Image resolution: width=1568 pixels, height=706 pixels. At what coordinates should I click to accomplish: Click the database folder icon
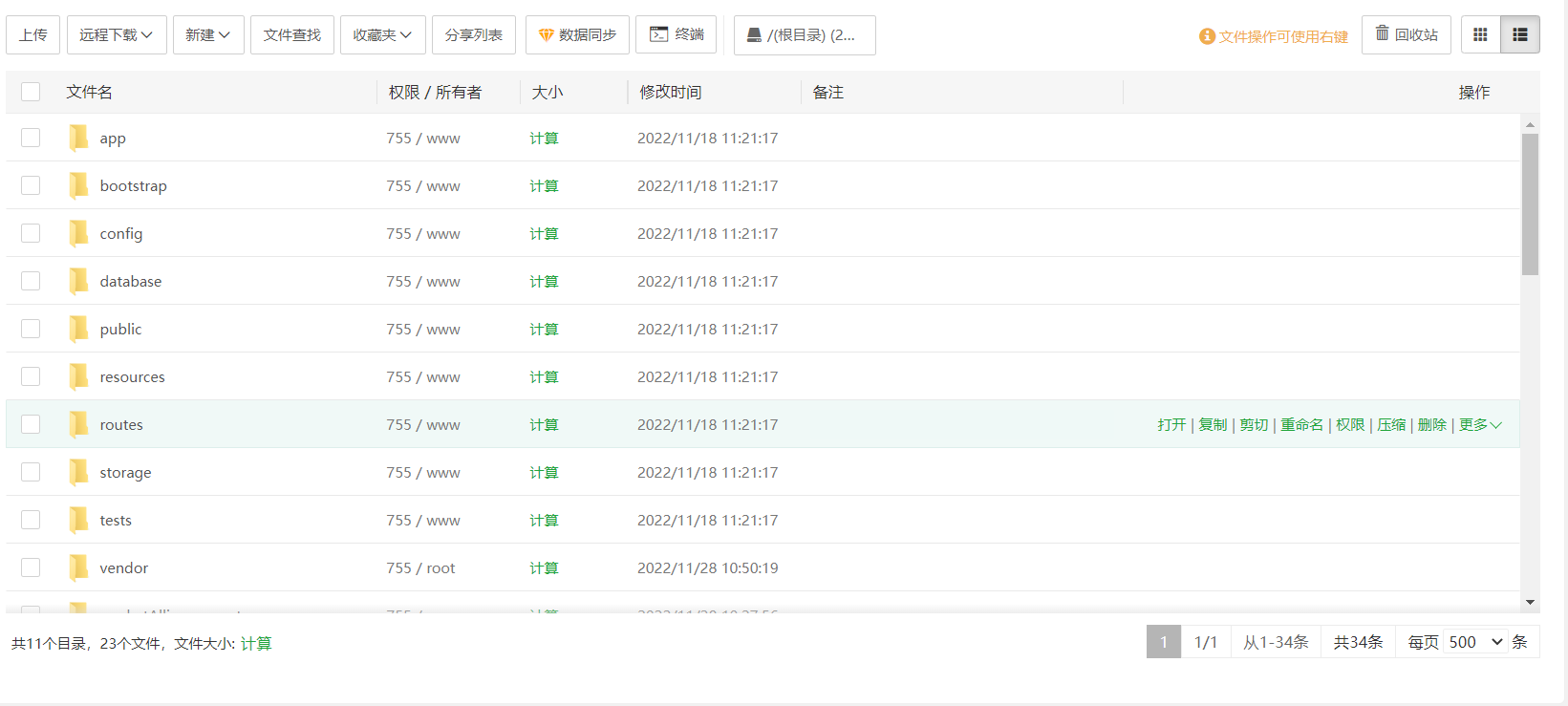(78, 281)
